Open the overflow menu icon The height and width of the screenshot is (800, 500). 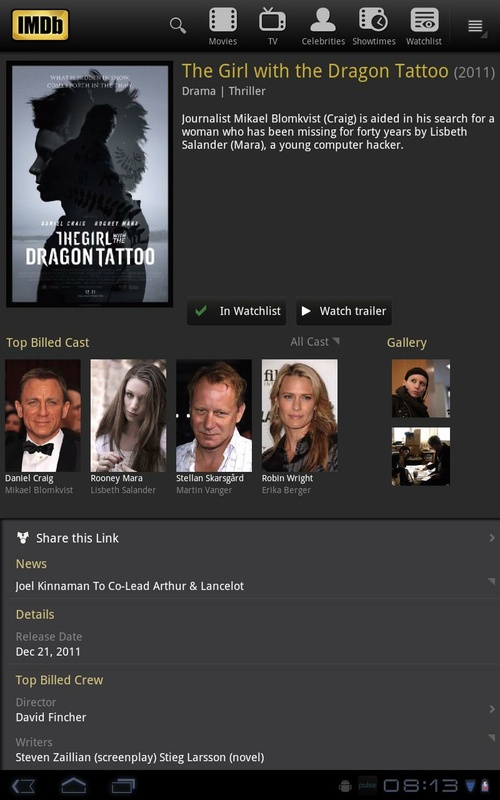[x=475, y=26]
